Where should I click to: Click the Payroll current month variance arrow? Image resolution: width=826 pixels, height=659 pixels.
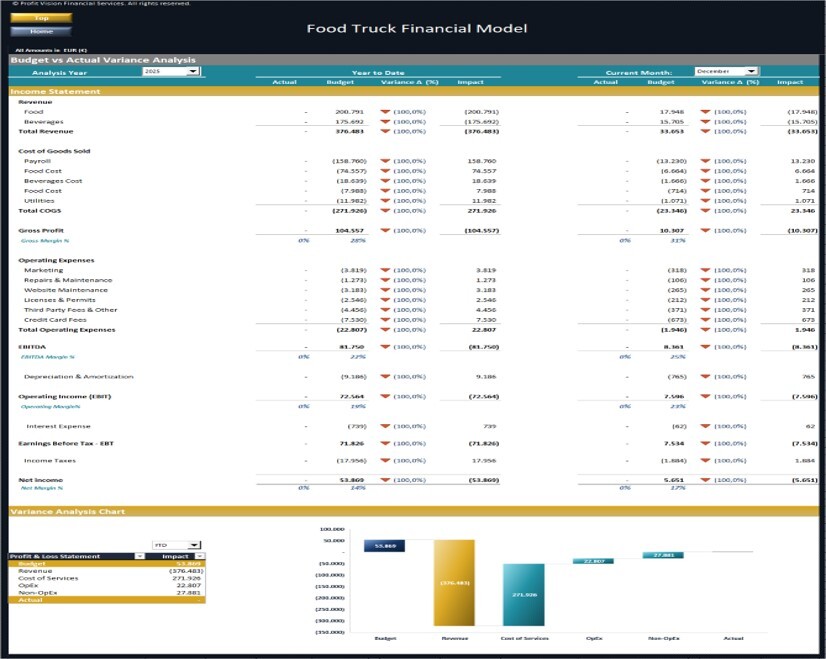(705, 161)
